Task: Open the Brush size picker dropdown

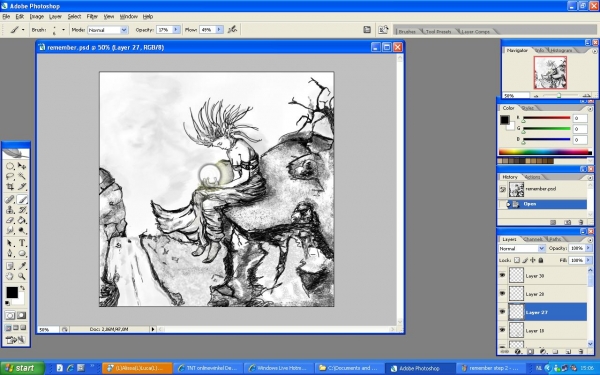Action: [x=63, y=29]
